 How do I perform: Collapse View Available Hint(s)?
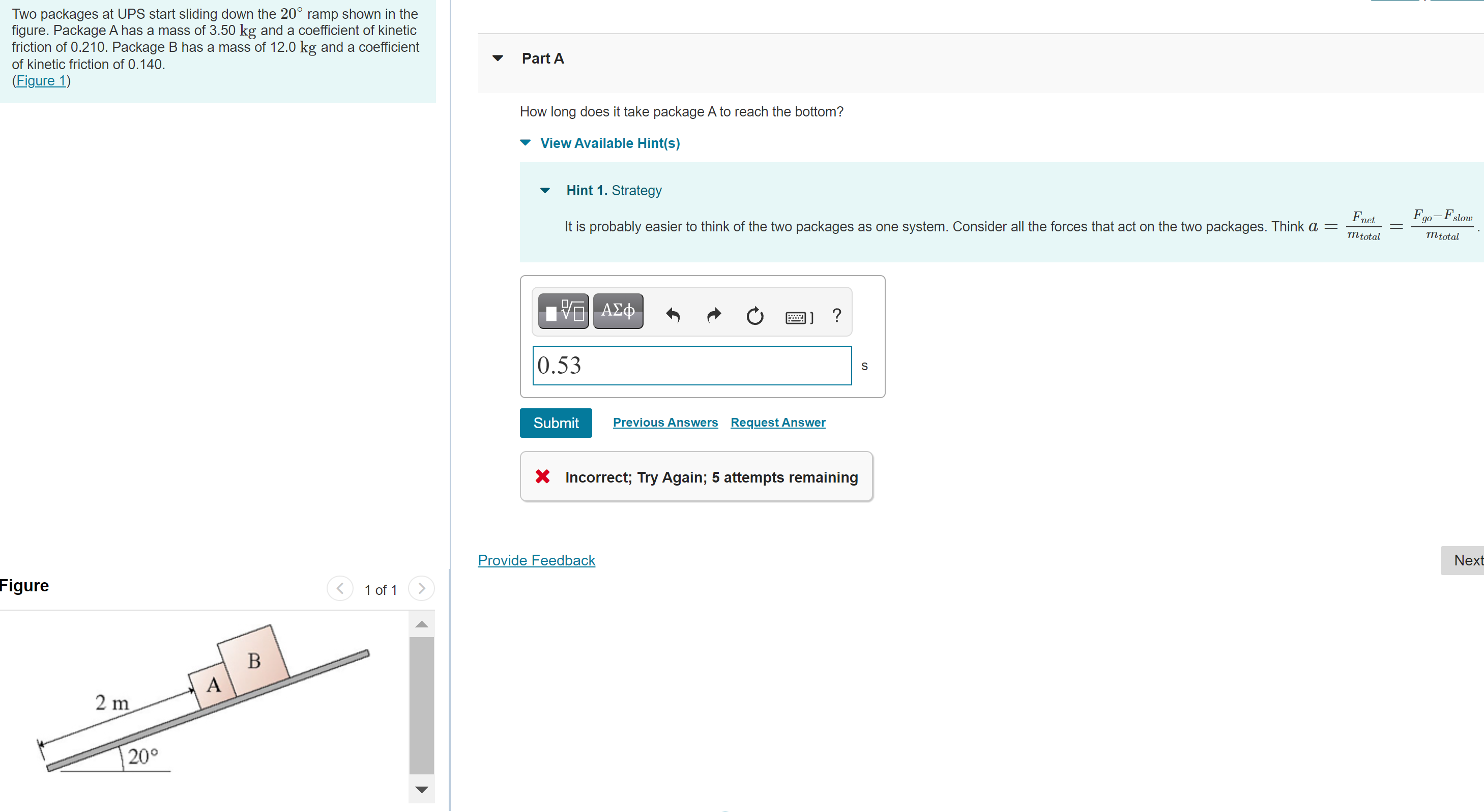coord(526,143)
